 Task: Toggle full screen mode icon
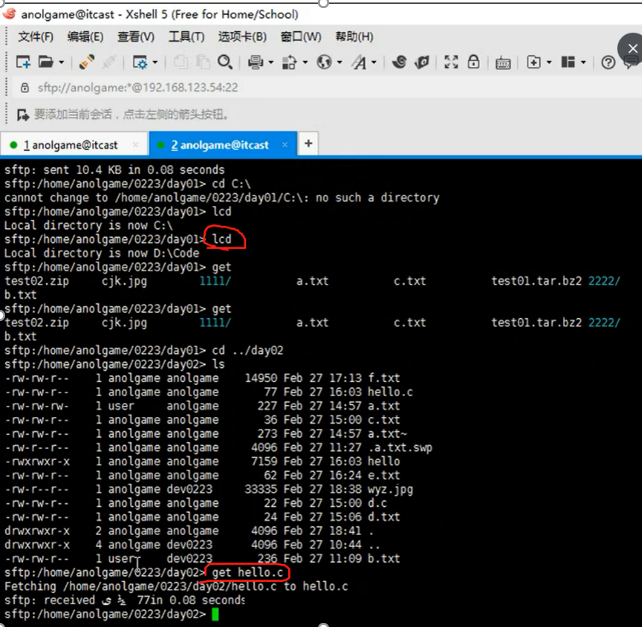click(451, 62)
